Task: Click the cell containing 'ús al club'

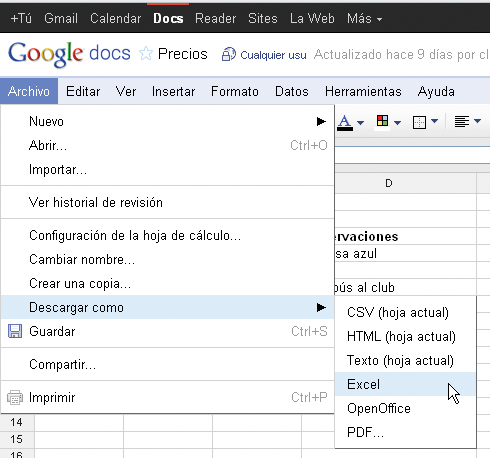Action: click(x=406, y=287)
